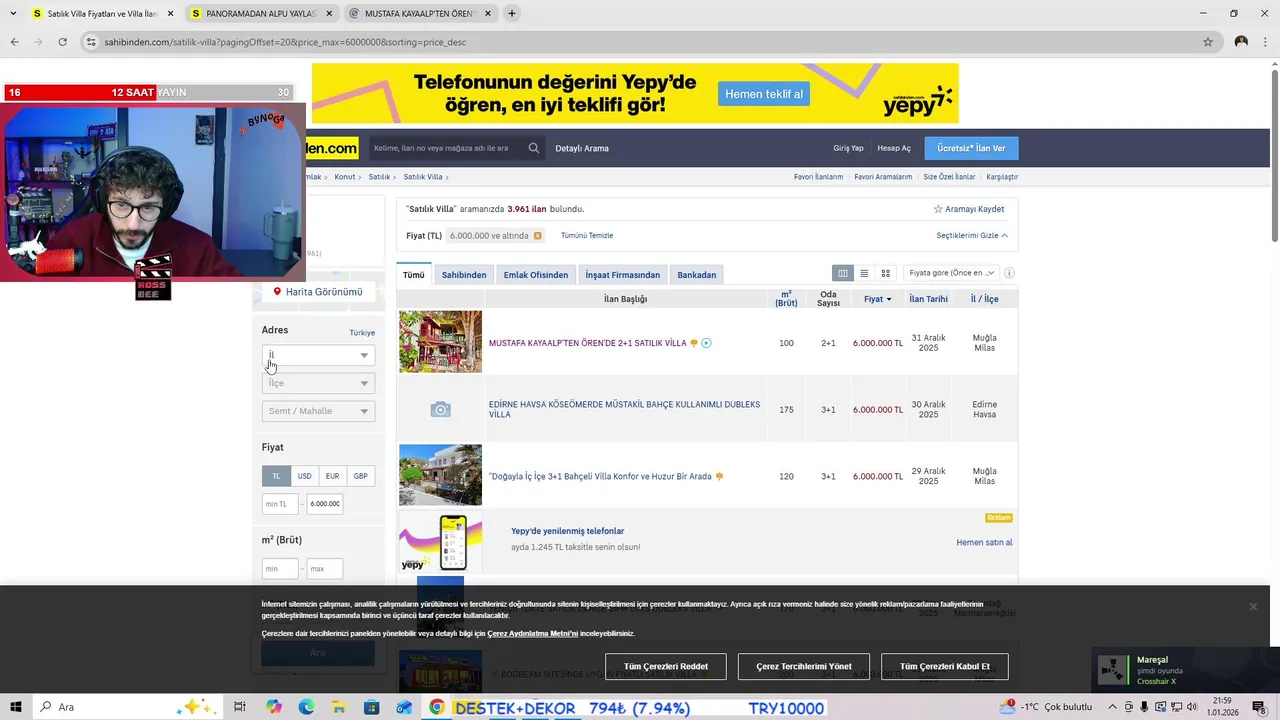
Task: Select TL currency option
Action: pos(276,476)
